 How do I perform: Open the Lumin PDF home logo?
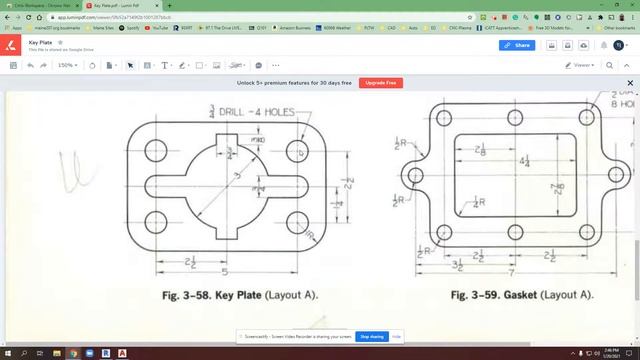coord(11,45)
